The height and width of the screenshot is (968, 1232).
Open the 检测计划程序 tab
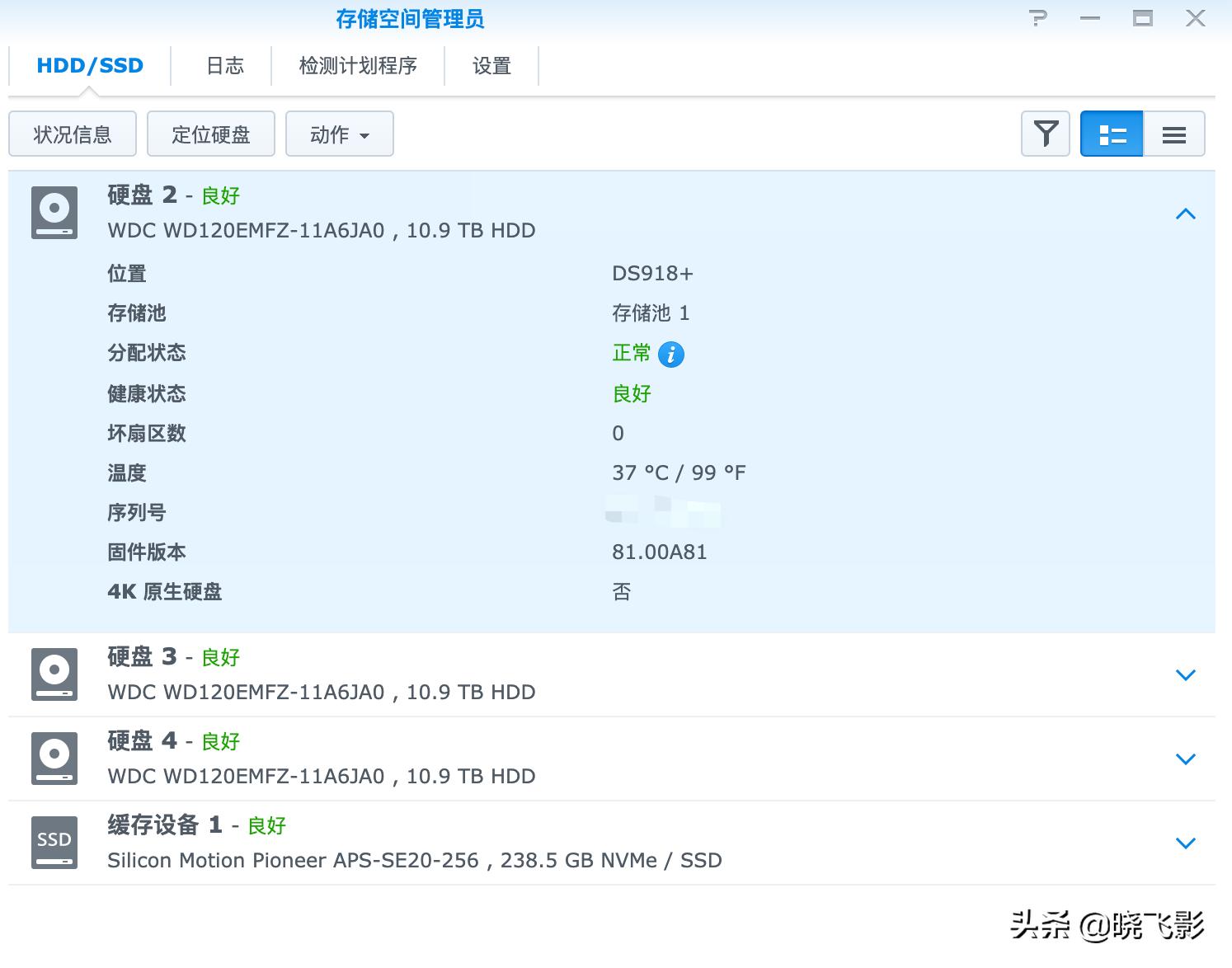click(x=358, y=65)
